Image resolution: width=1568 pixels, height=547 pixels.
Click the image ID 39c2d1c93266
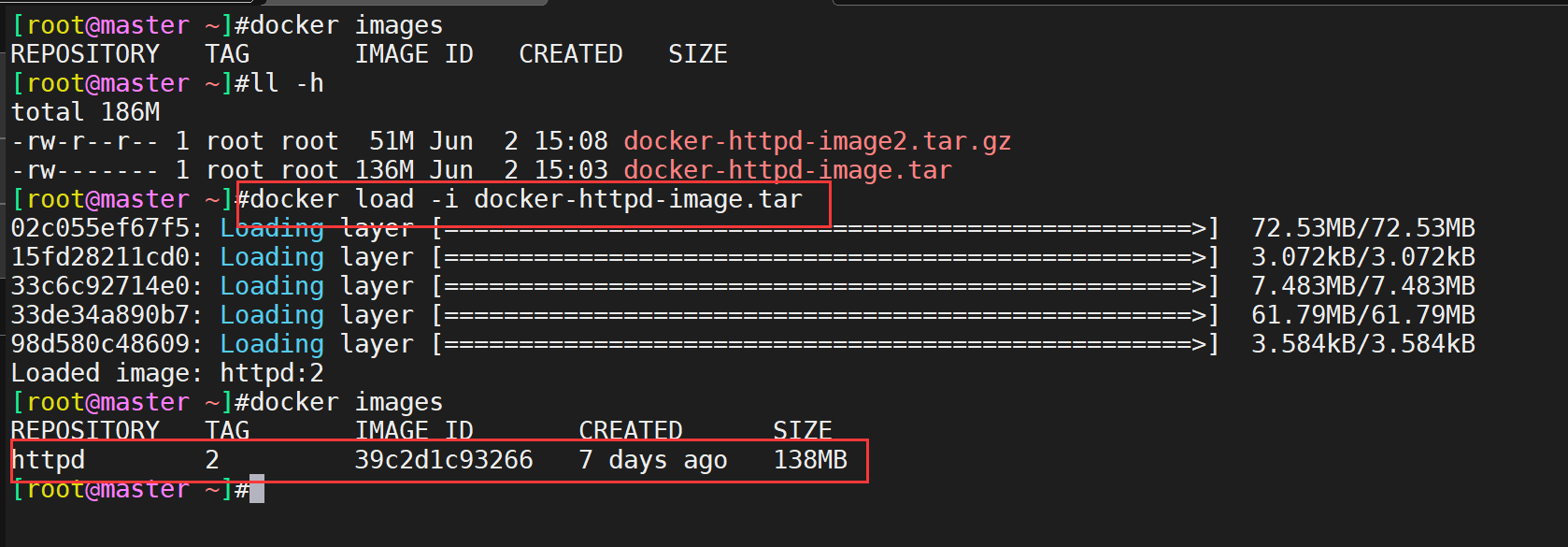point(444,460)
